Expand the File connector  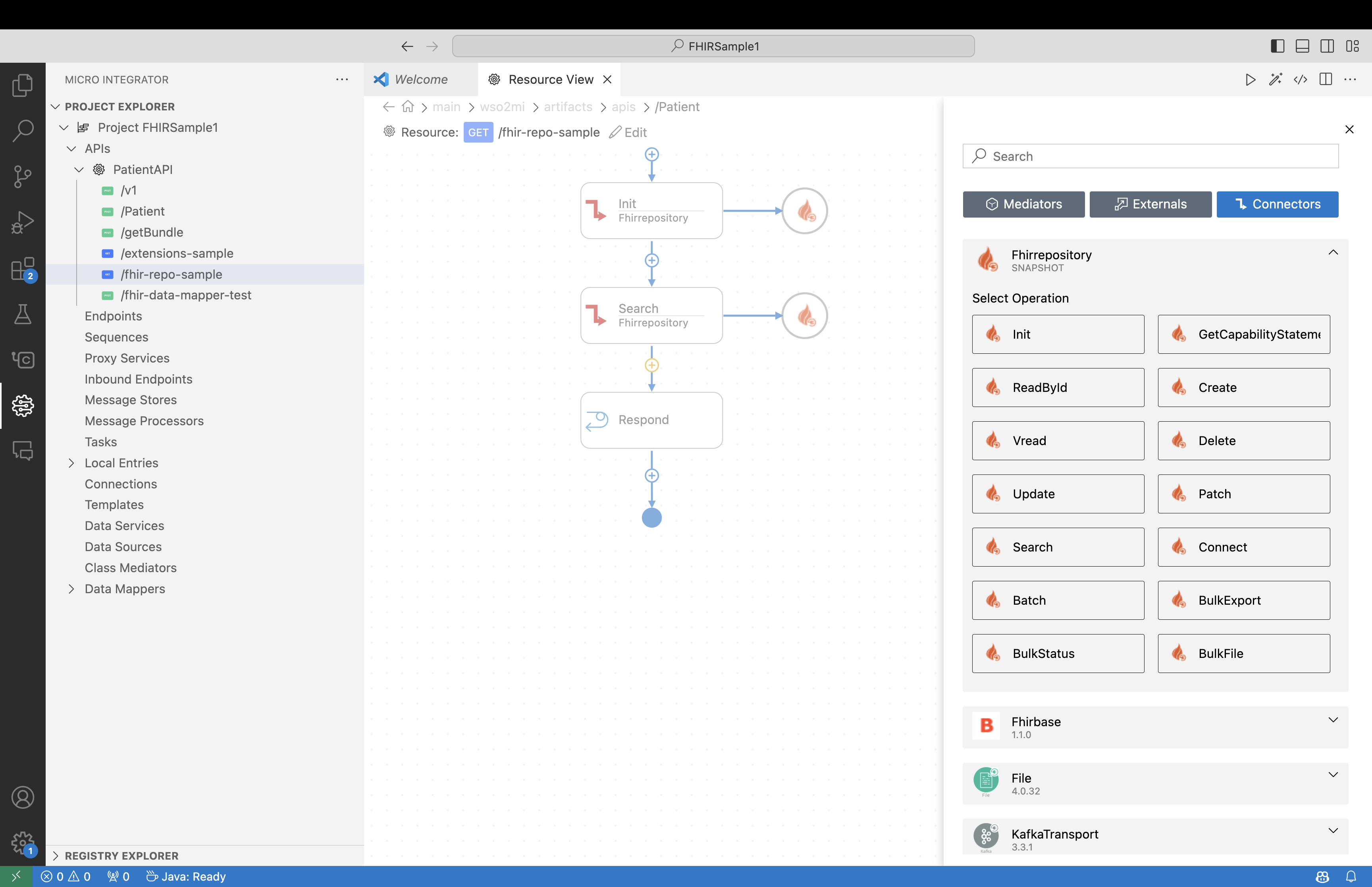coord(1333,775)
